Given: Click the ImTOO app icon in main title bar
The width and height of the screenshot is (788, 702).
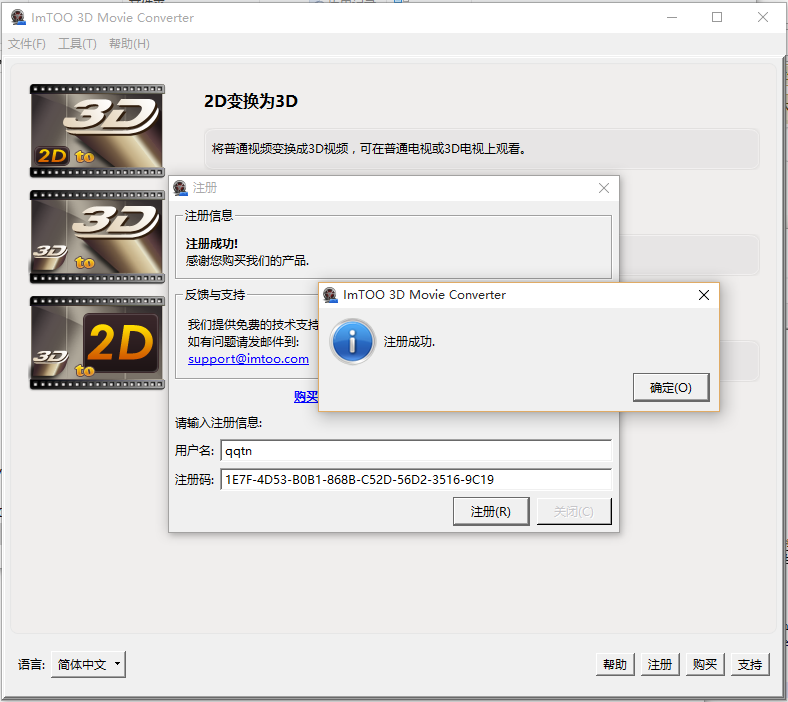Looking at the screenshot, I should (17, 17).
